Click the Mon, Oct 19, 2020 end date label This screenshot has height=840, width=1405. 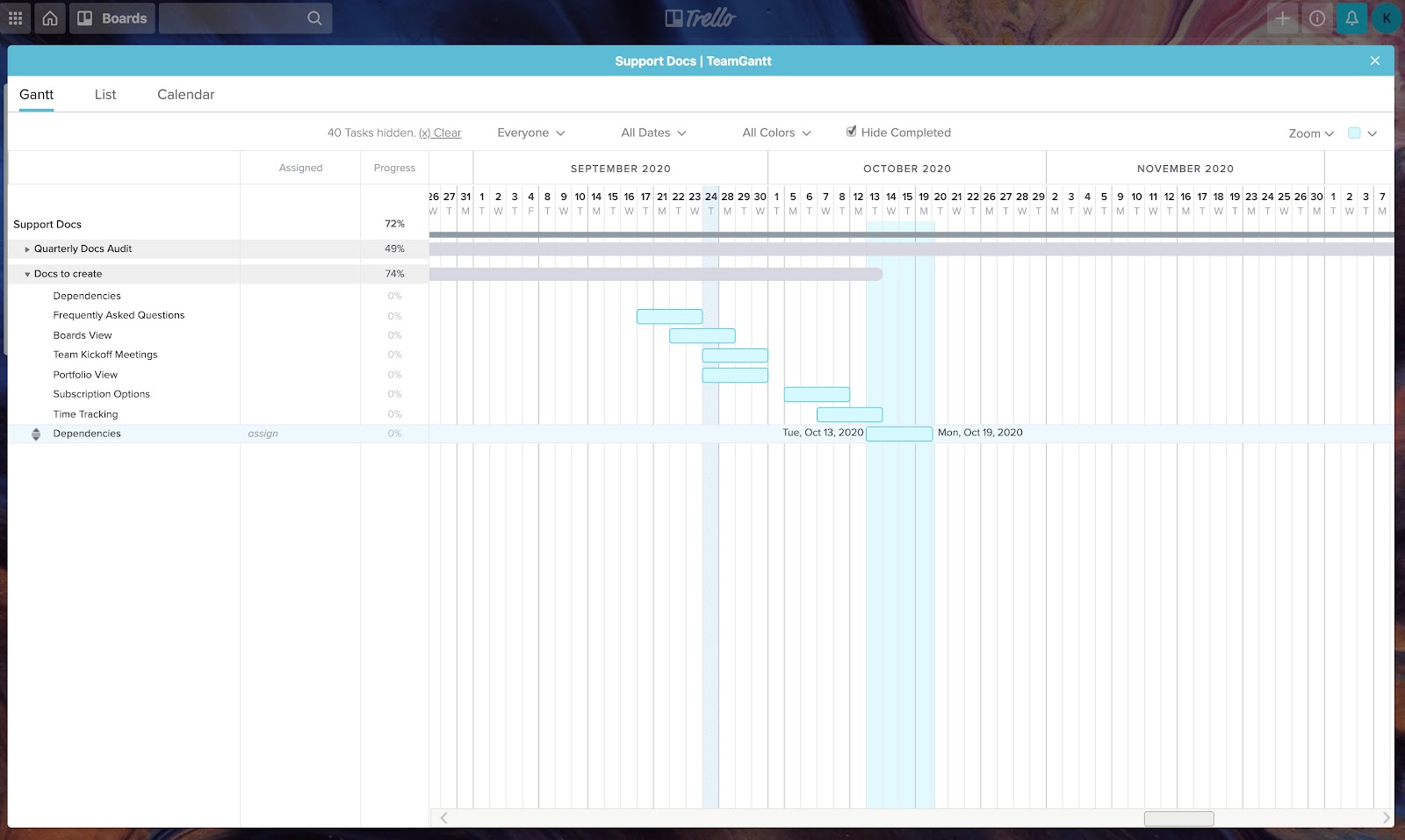pos(980,433)
